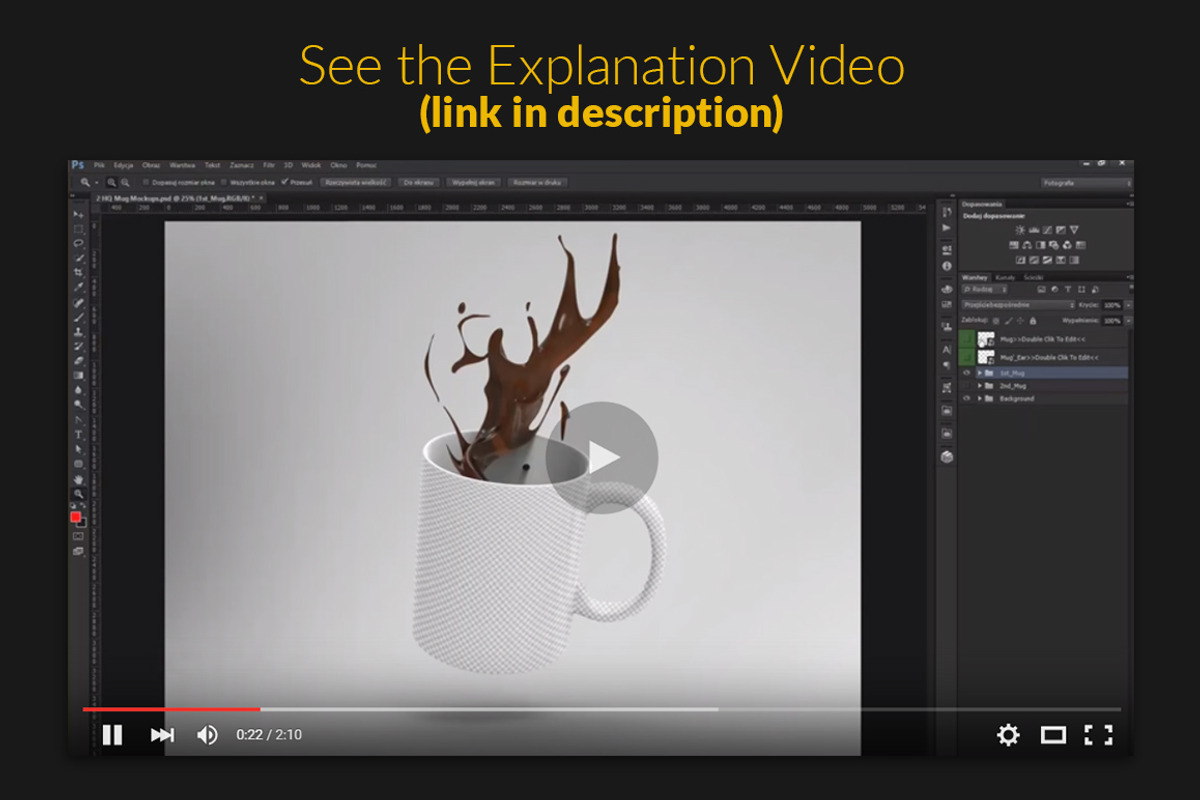
Task: Click the lock all icon in Layers
Action: (x=1033, y=321)
